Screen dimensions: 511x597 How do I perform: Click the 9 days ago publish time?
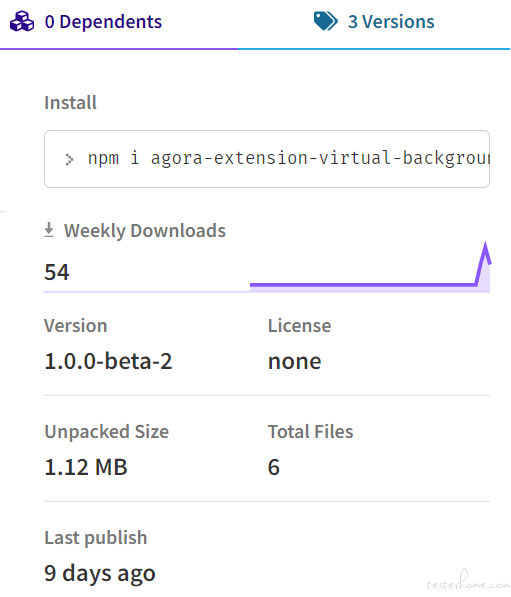(100, 573)
